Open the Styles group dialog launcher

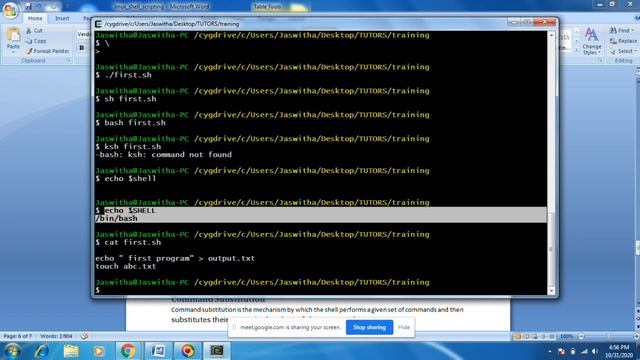click(600, 60)
